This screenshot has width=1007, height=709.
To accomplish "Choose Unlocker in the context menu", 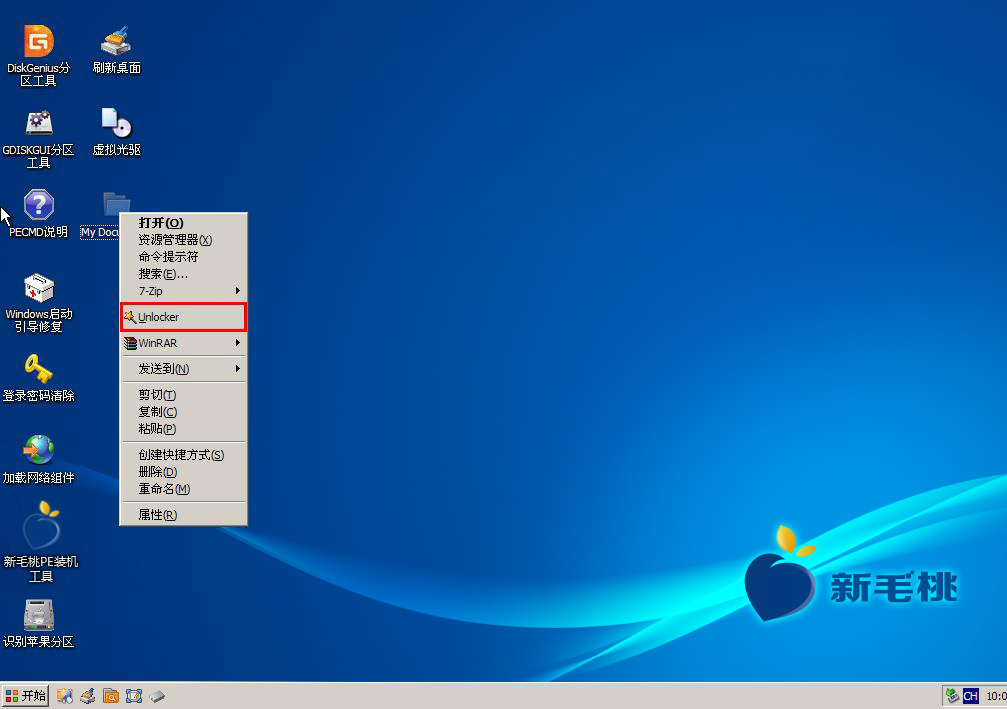I will click(184, 317).
